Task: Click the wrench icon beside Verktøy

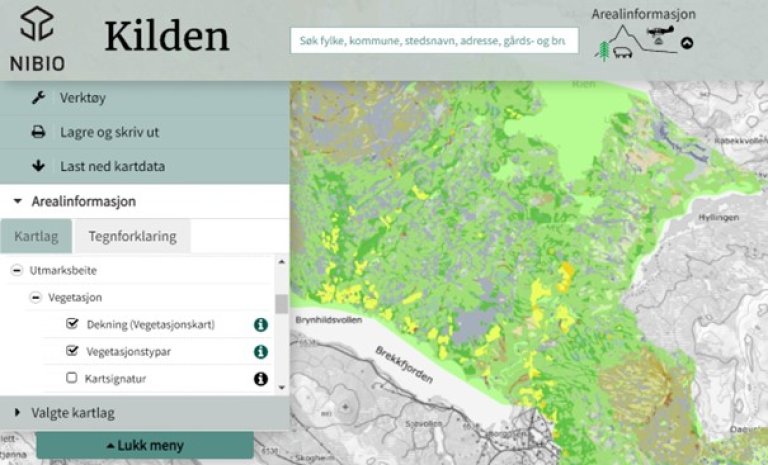Action: [39, 98]
